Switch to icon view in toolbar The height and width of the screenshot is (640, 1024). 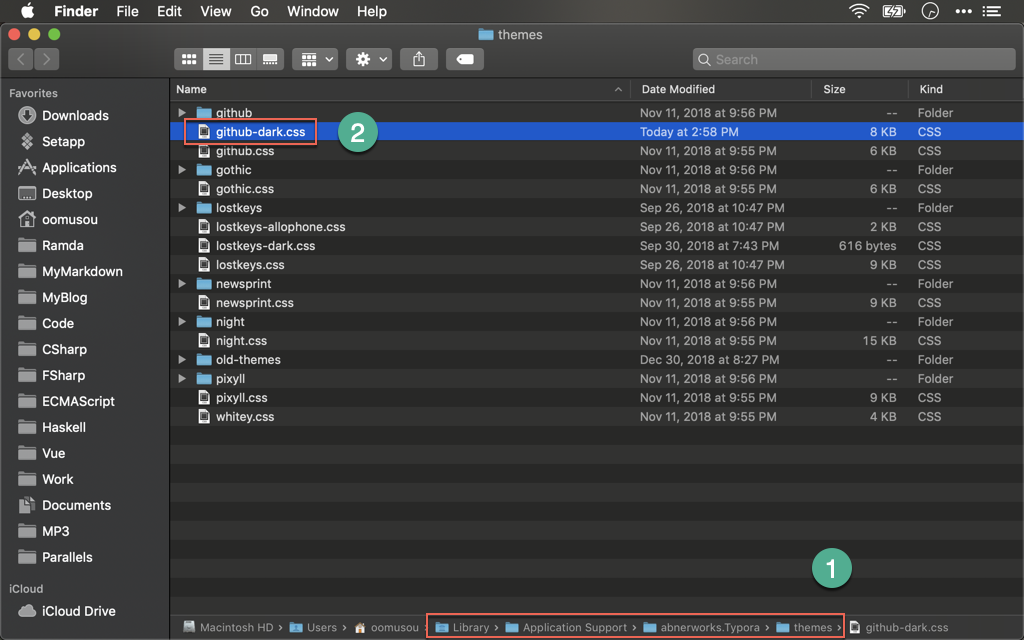pos(189,59)
